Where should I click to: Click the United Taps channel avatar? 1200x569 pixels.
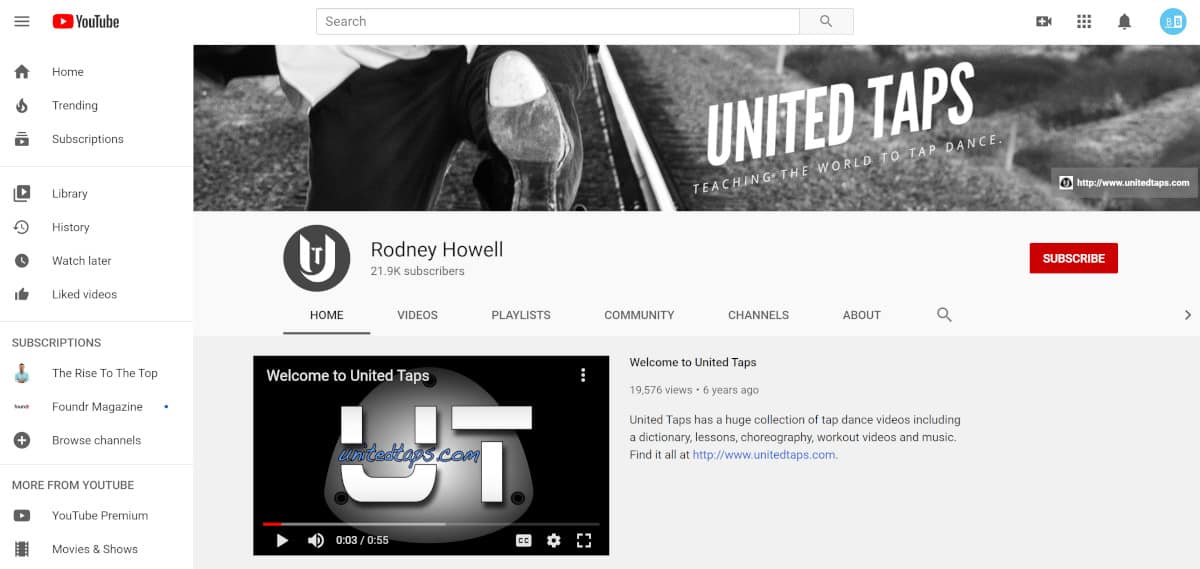(x=317, y=258)
